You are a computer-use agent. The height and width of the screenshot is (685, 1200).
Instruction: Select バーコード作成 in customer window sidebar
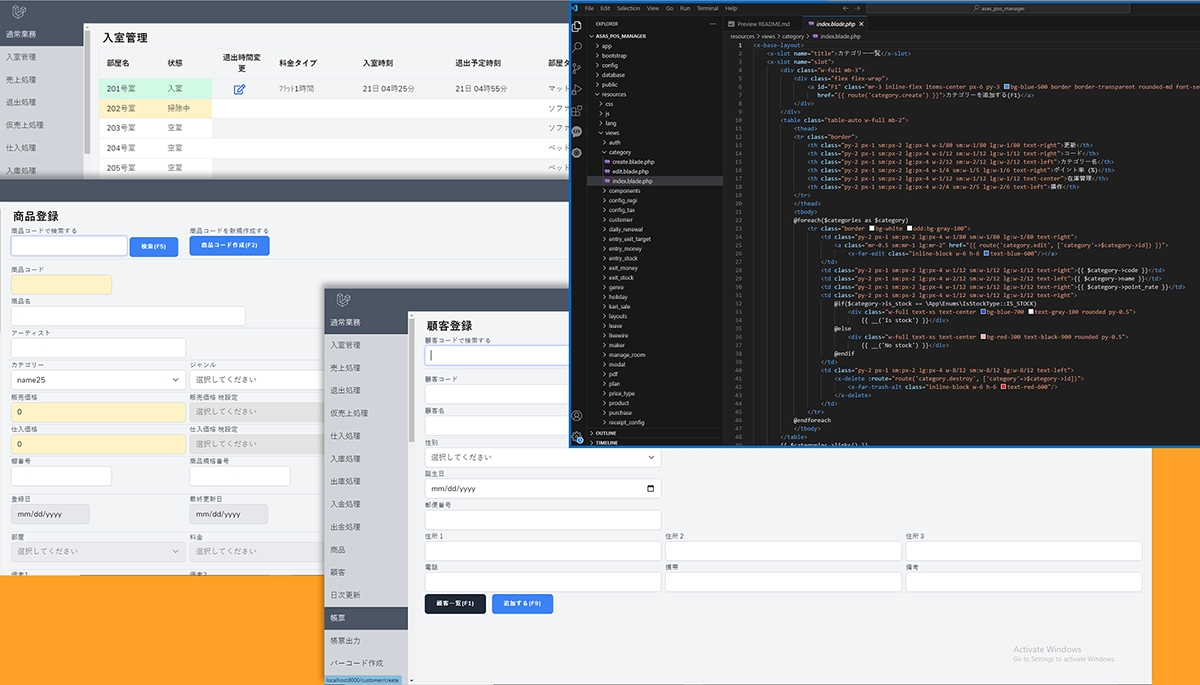(x=367, y=663)
